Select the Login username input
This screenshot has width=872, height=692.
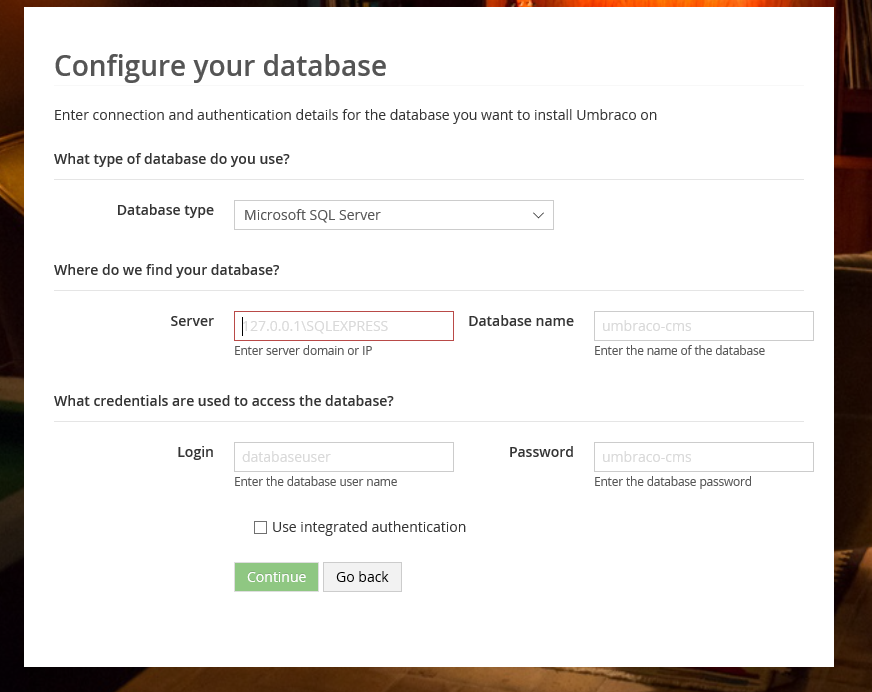[x=344, y=457]
